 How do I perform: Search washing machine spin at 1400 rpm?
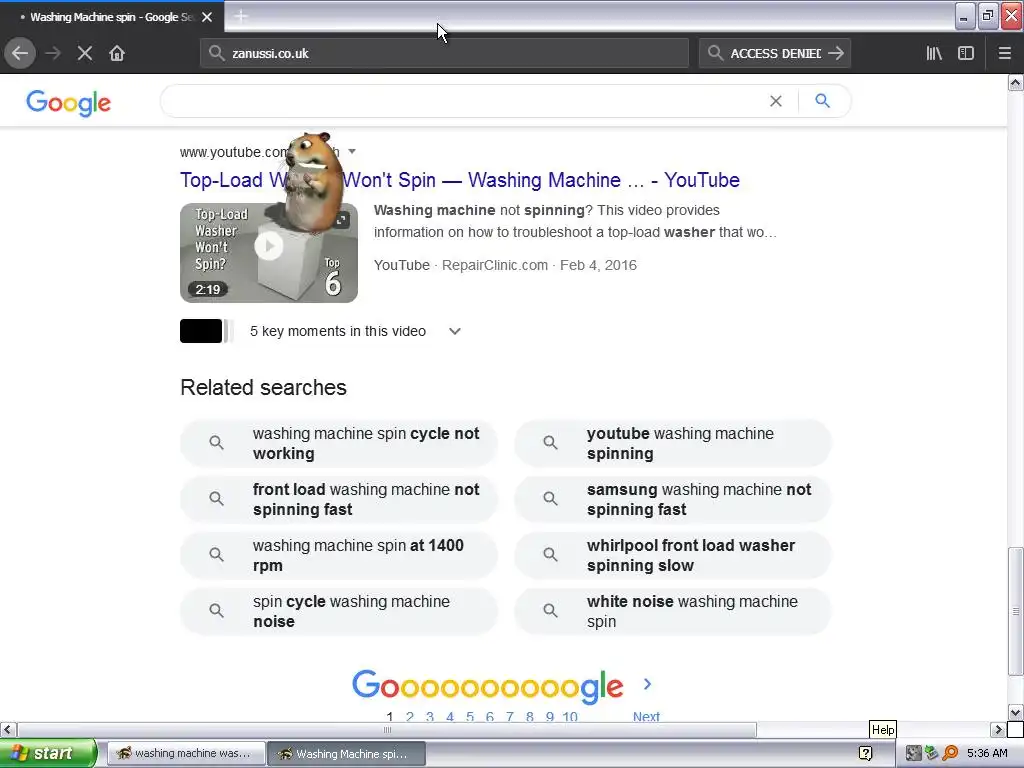pyautogui.click(x=339, y=555)
